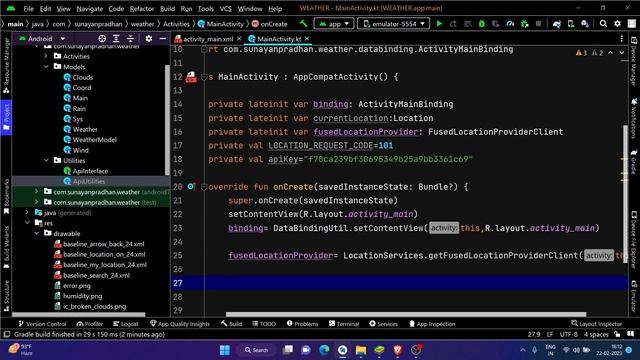Viewport: 640px width, 360px height.
Task: Click the override gutter icon on line 20
Action: [x=191, y=187]
